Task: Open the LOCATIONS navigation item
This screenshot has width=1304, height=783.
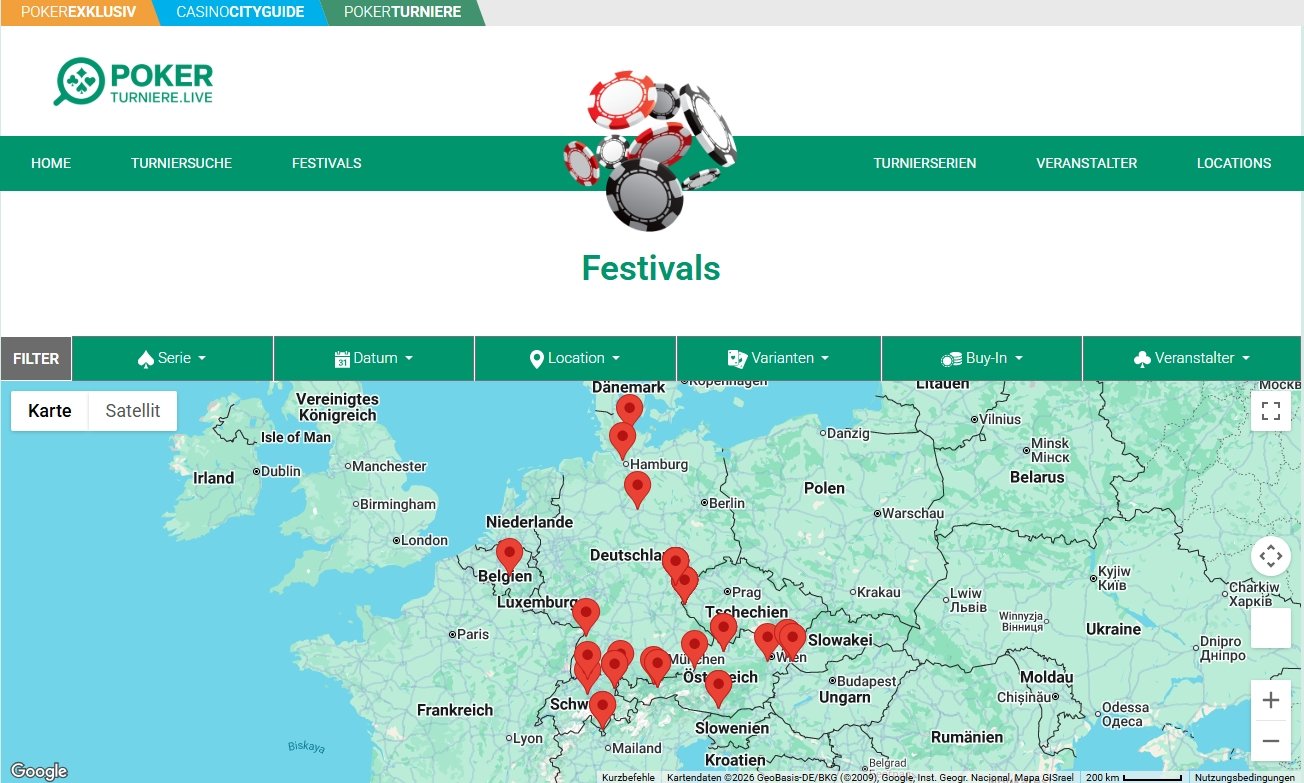Action: pos(1234,163)
